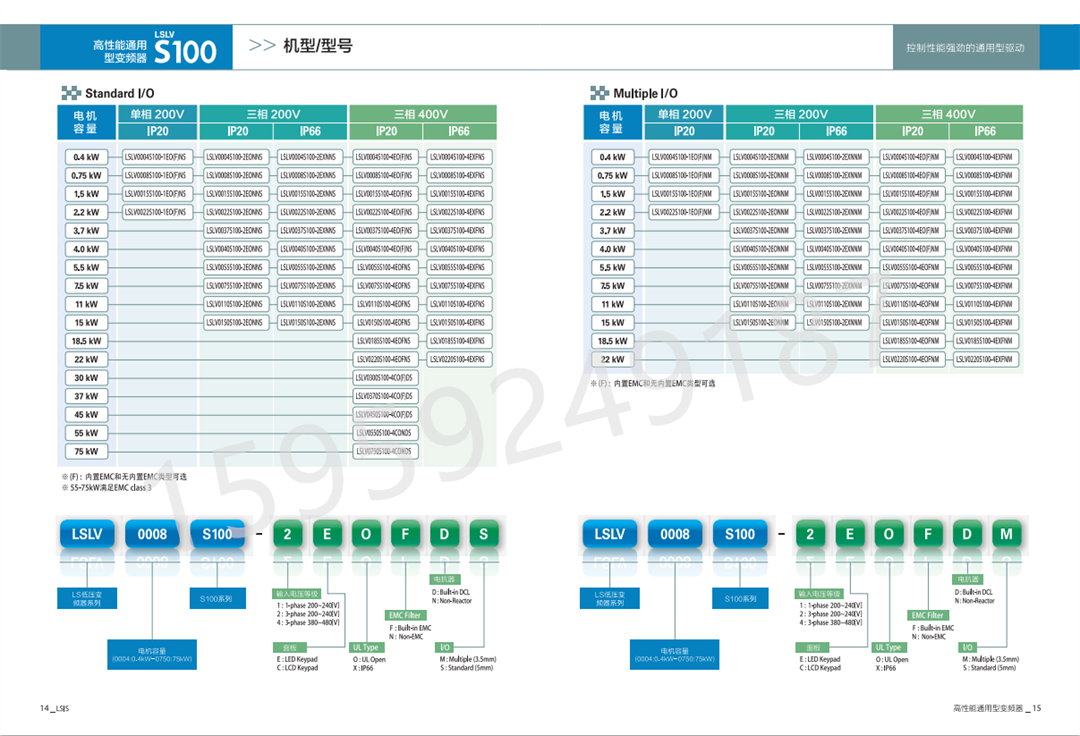
Task: Click UL Type label under Multiple I/O
Action: click(889, 647)
